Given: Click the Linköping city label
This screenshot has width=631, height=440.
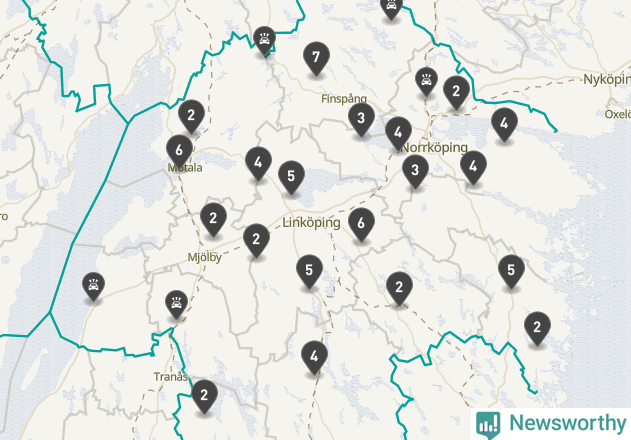Looking at the screenshot, I should point(311,223).
